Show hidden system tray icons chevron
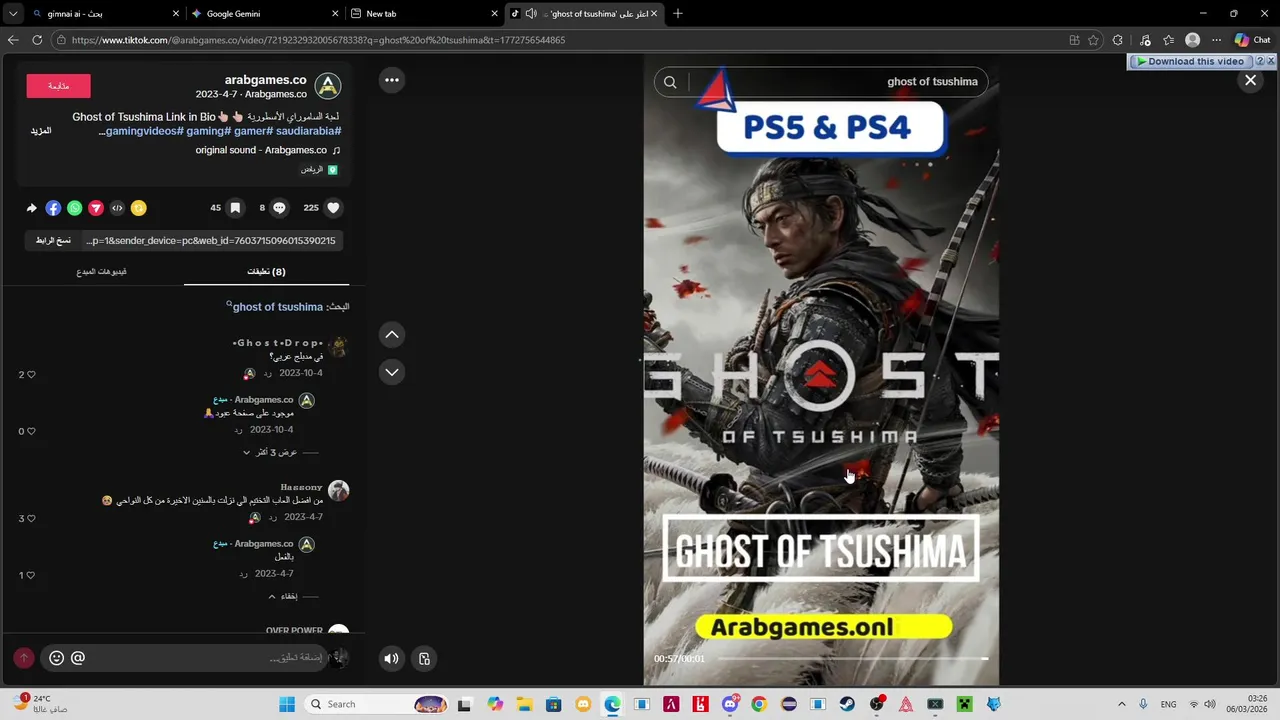Viewport: 1280px width, 720px height. [x=1121, y=704]
